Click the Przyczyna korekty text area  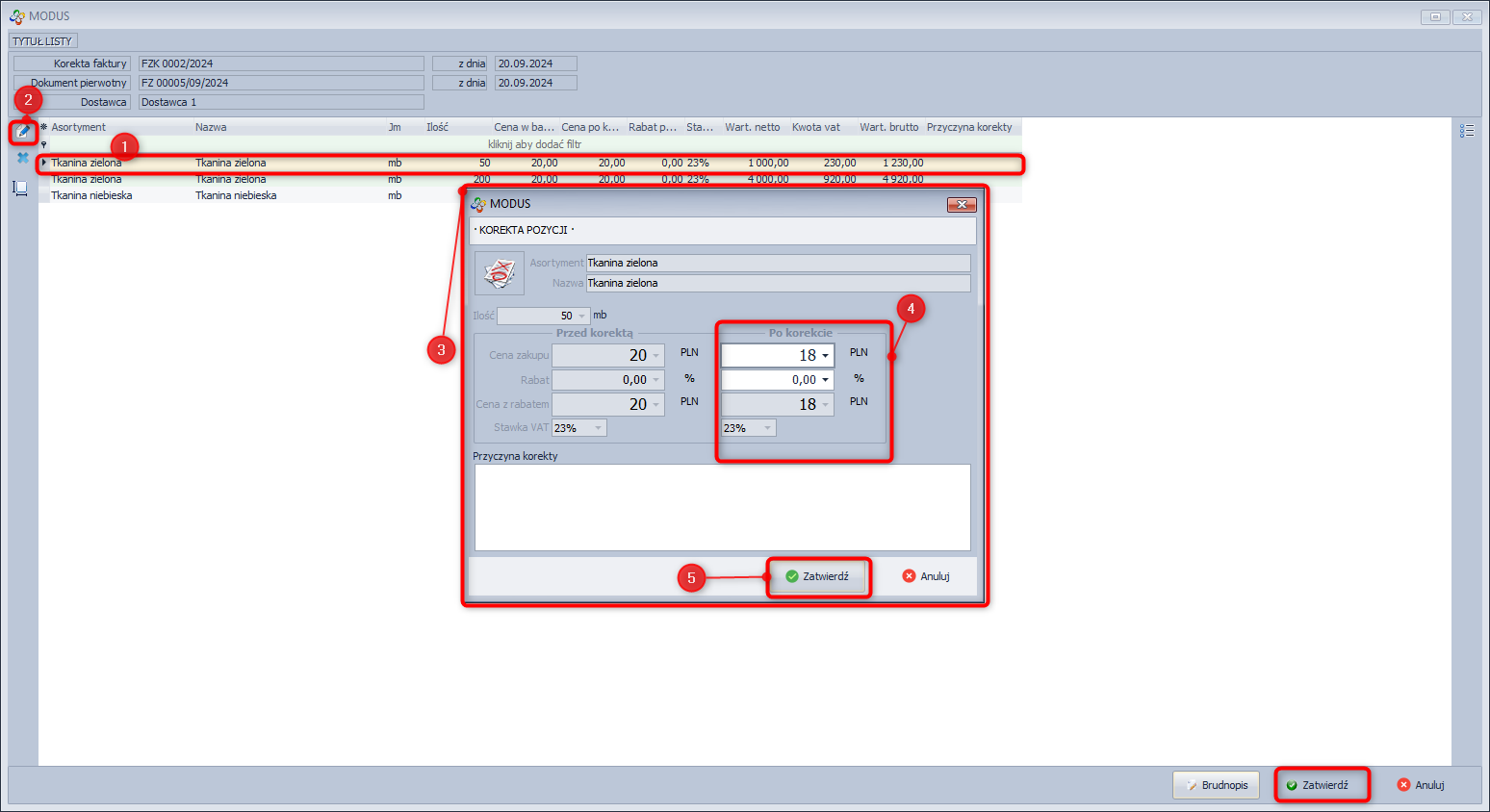[722, 507]
